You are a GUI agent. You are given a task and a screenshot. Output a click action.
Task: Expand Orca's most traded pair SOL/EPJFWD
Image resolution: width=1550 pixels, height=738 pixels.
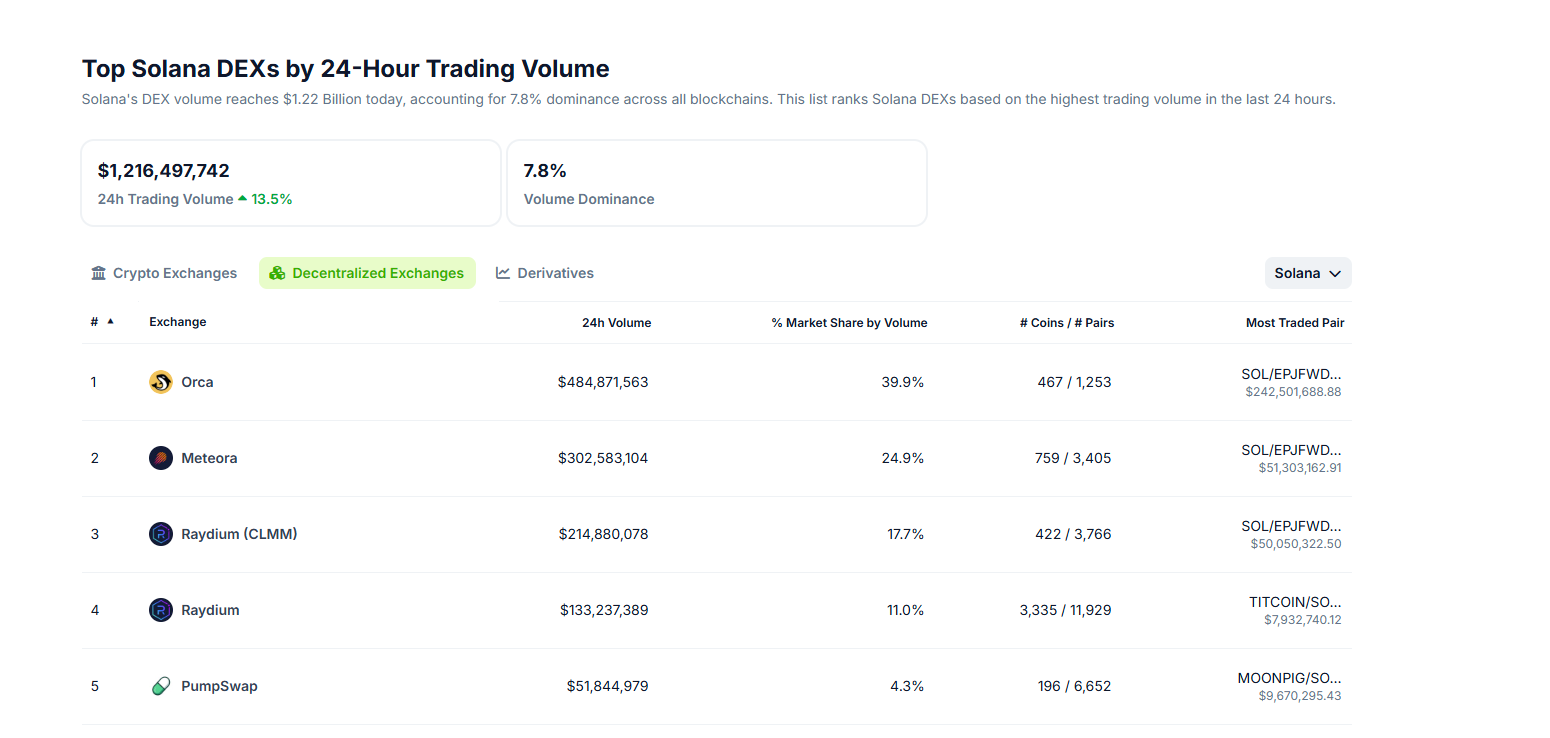tap(1291, 374)
